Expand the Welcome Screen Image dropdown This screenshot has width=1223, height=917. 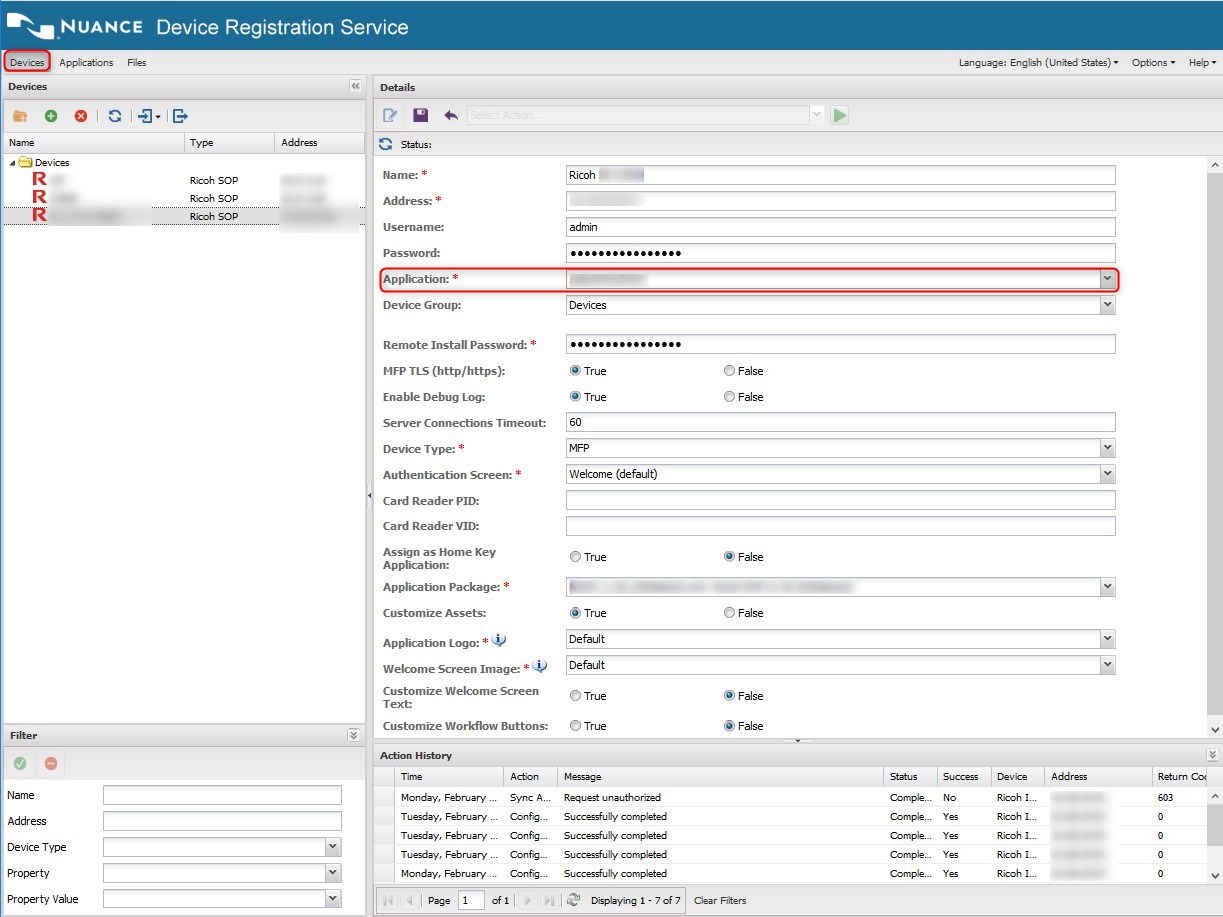(1107, 665)
